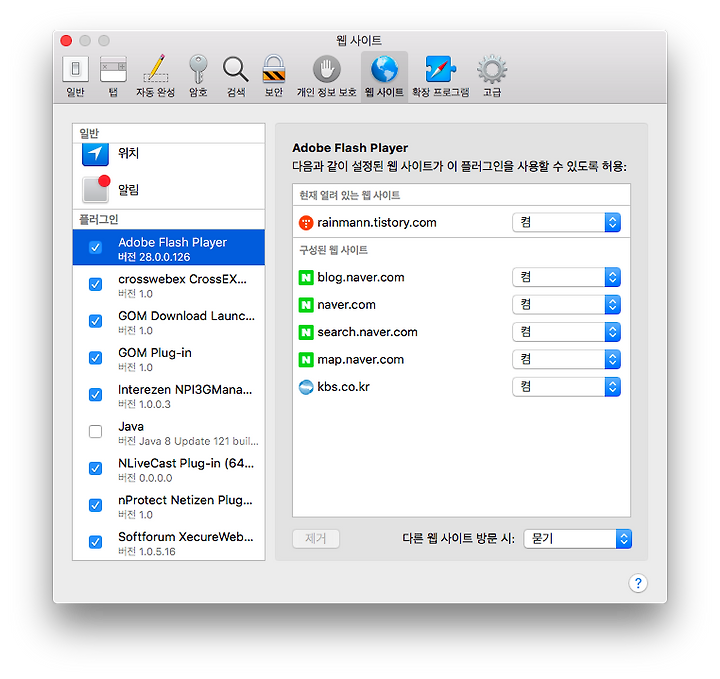Select the 알림 row in the sidebar
The height and width of the screenshot is (679, 720).
tap(169, 189)
